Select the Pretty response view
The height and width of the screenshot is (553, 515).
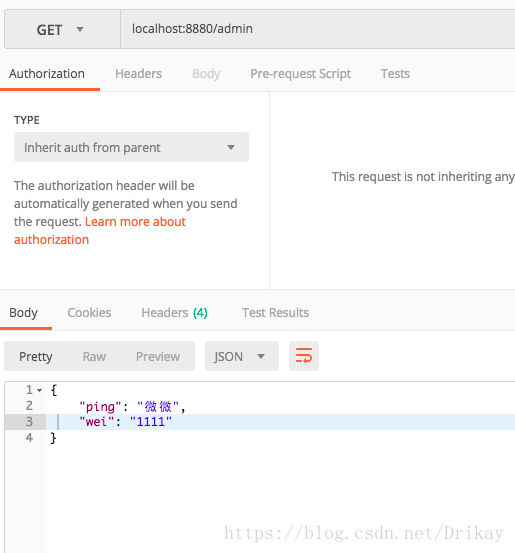point(36,357)
